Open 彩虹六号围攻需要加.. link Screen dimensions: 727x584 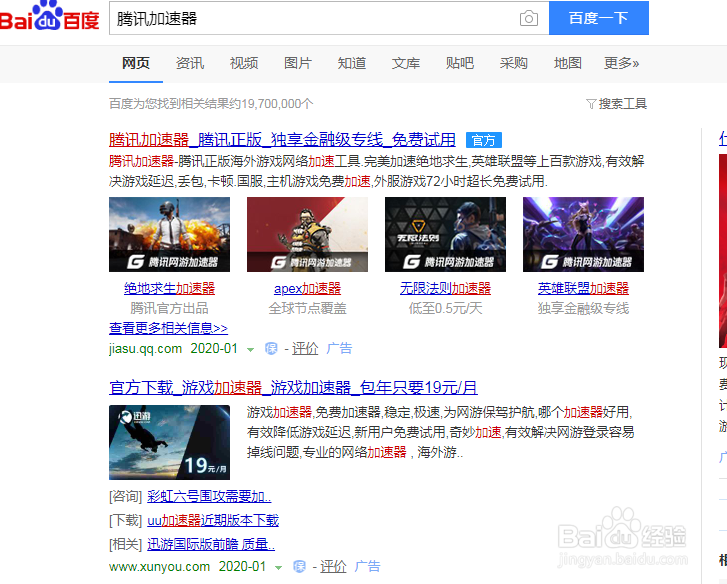coord(209,496)
